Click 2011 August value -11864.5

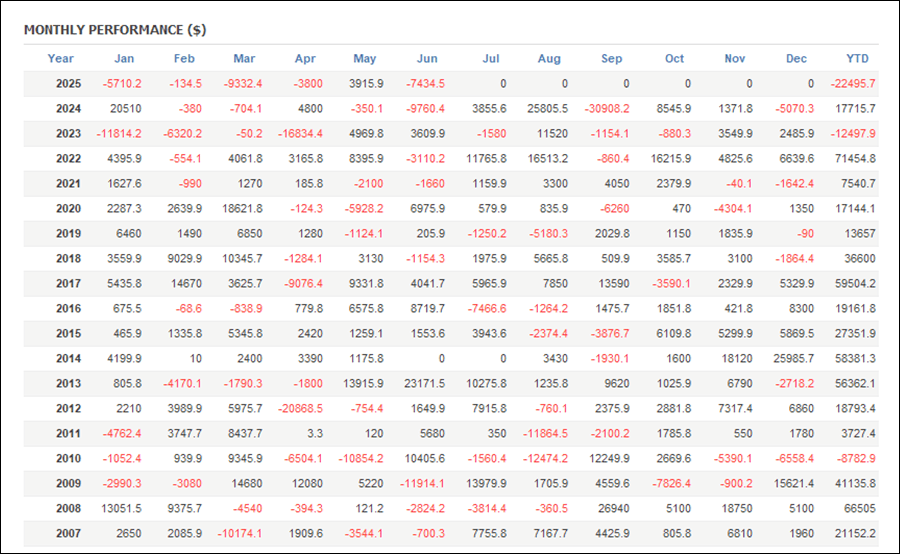pos(545,433)
